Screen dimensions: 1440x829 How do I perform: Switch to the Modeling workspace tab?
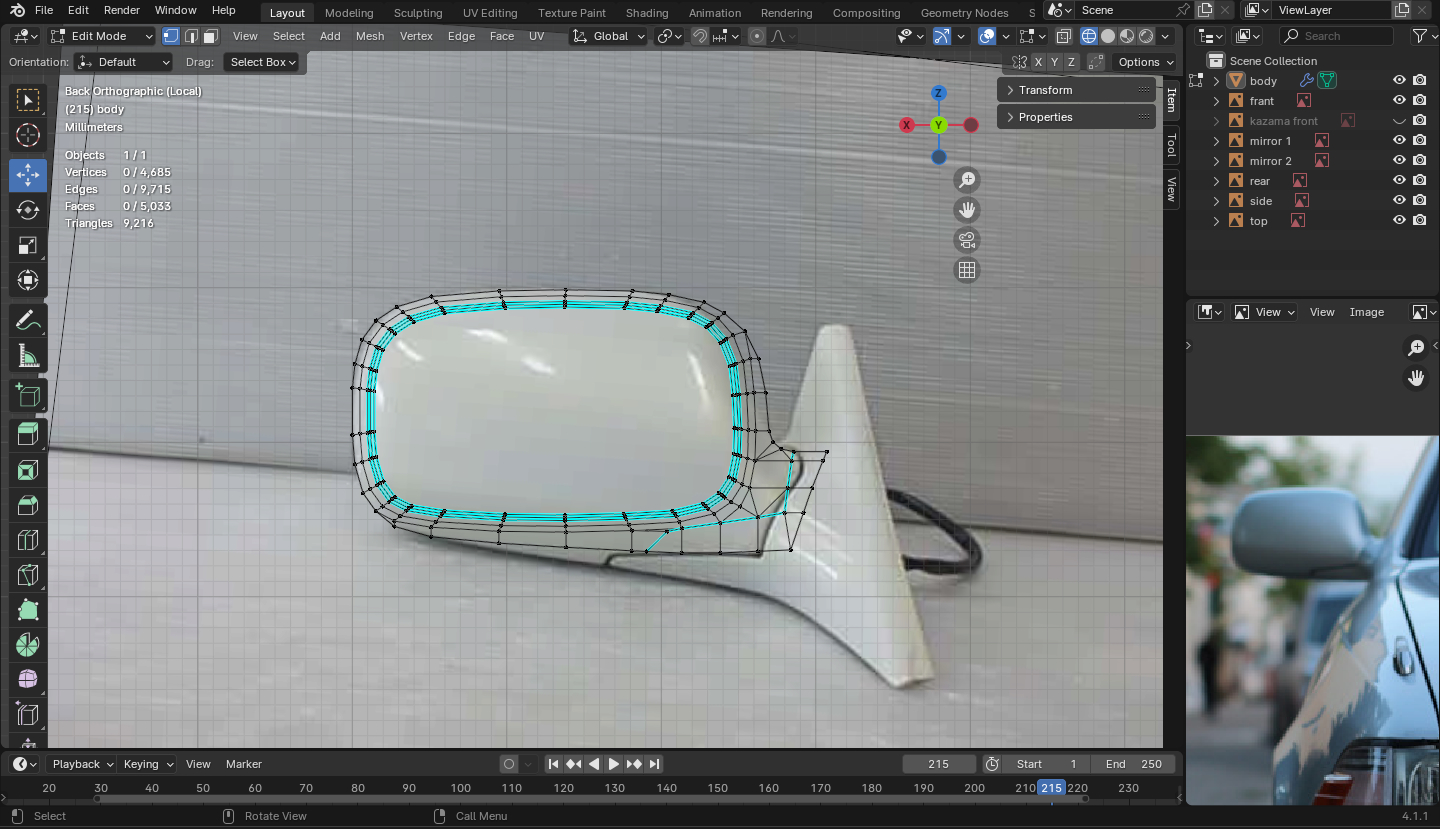point(349,13)
